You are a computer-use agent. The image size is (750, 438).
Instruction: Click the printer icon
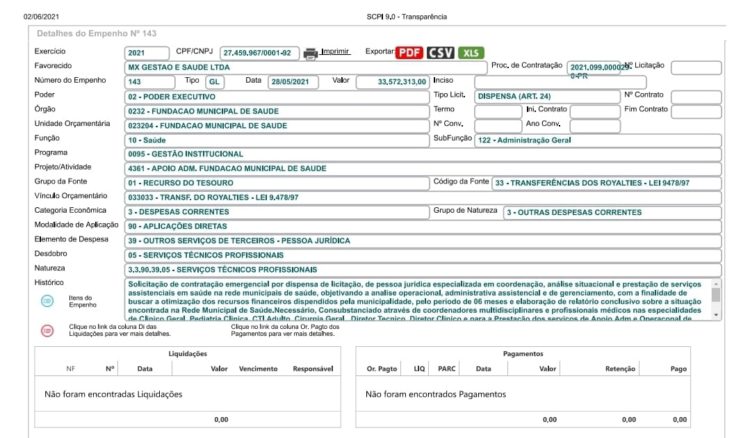click(x=310, y=54)
